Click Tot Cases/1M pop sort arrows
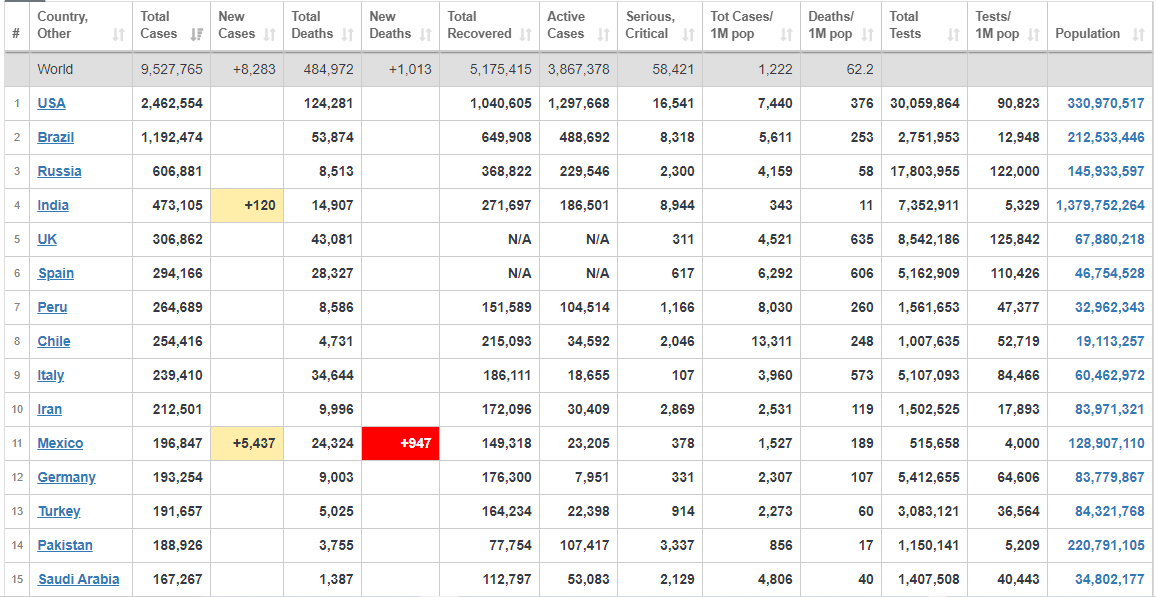Image resolution: width=1156 pixels, height=597 pixels. (x=787, y=34)
